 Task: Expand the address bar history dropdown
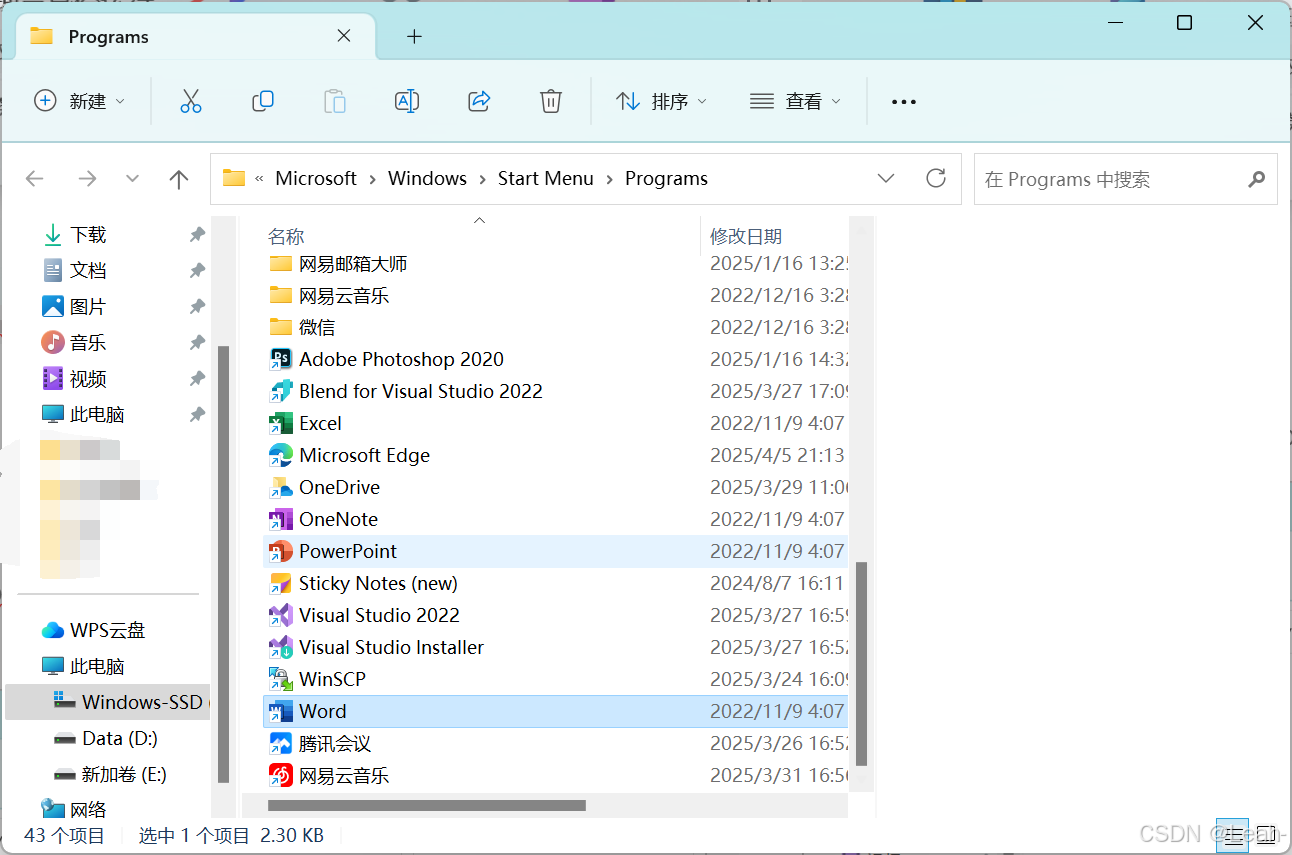point(886,178)
